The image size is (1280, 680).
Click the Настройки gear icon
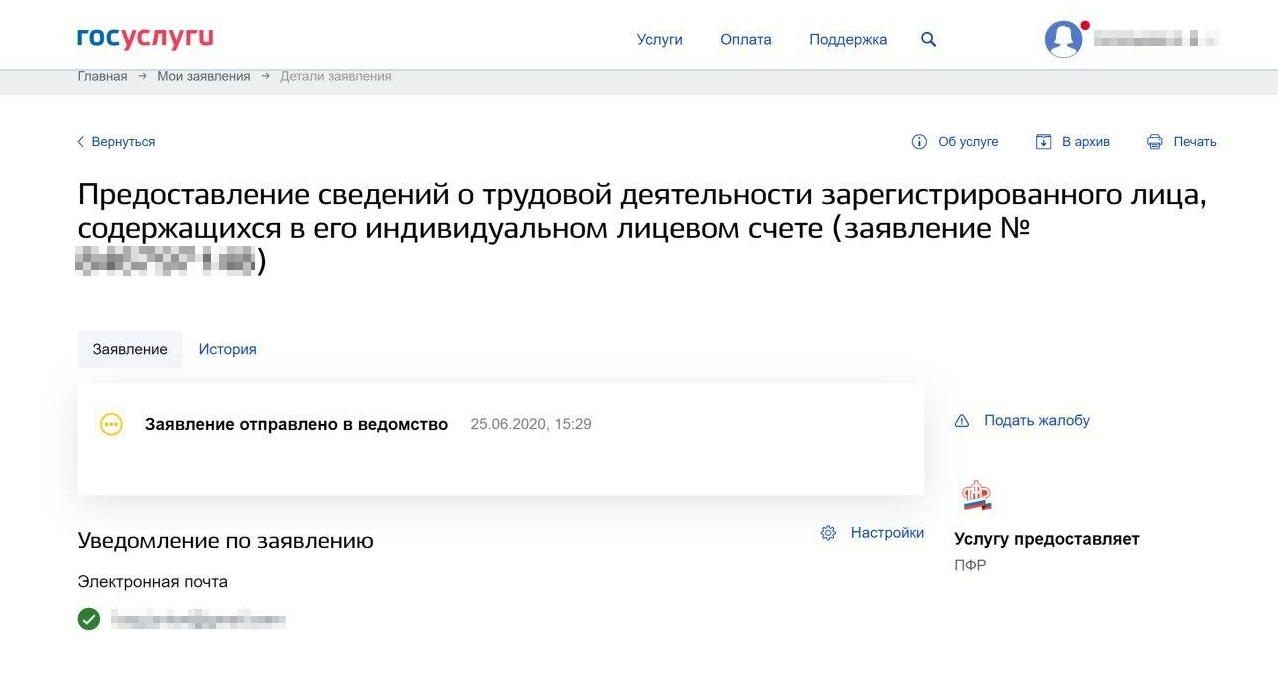(828, 533)
